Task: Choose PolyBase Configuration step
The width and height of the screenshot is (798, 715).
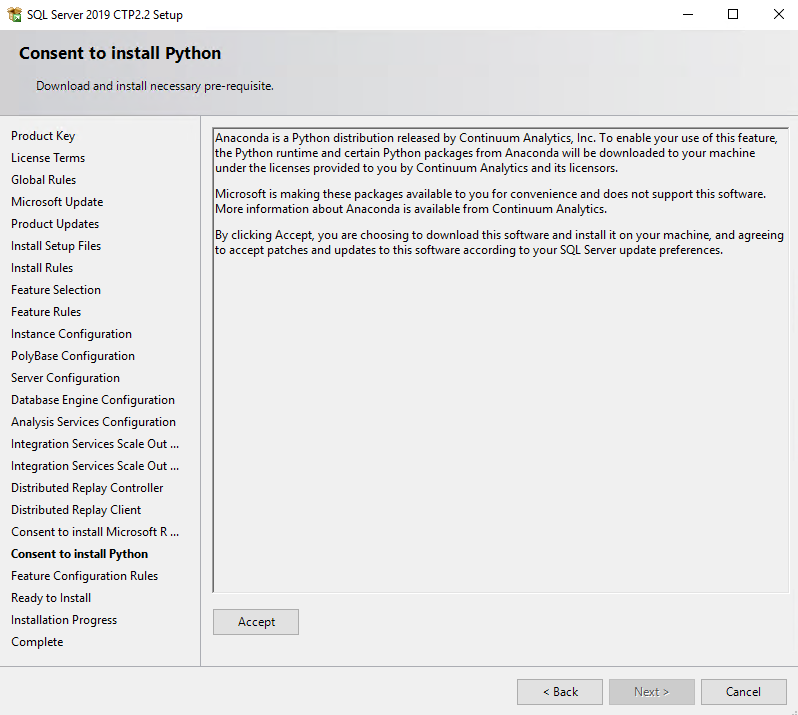Action: (73, 356)
